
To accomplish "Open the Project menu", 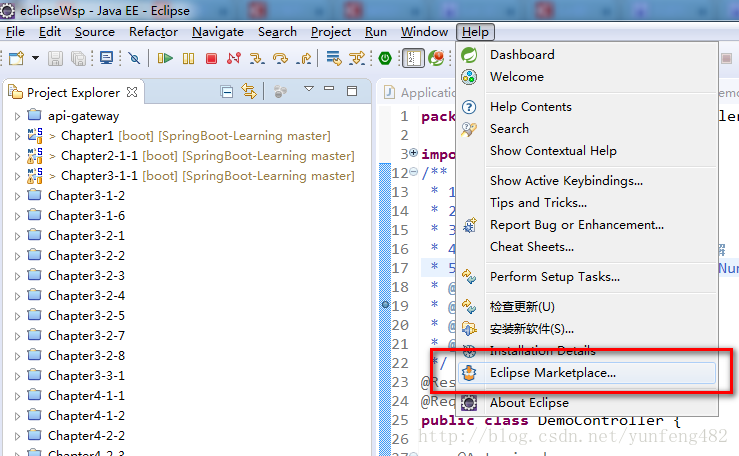I will point(331,32).
